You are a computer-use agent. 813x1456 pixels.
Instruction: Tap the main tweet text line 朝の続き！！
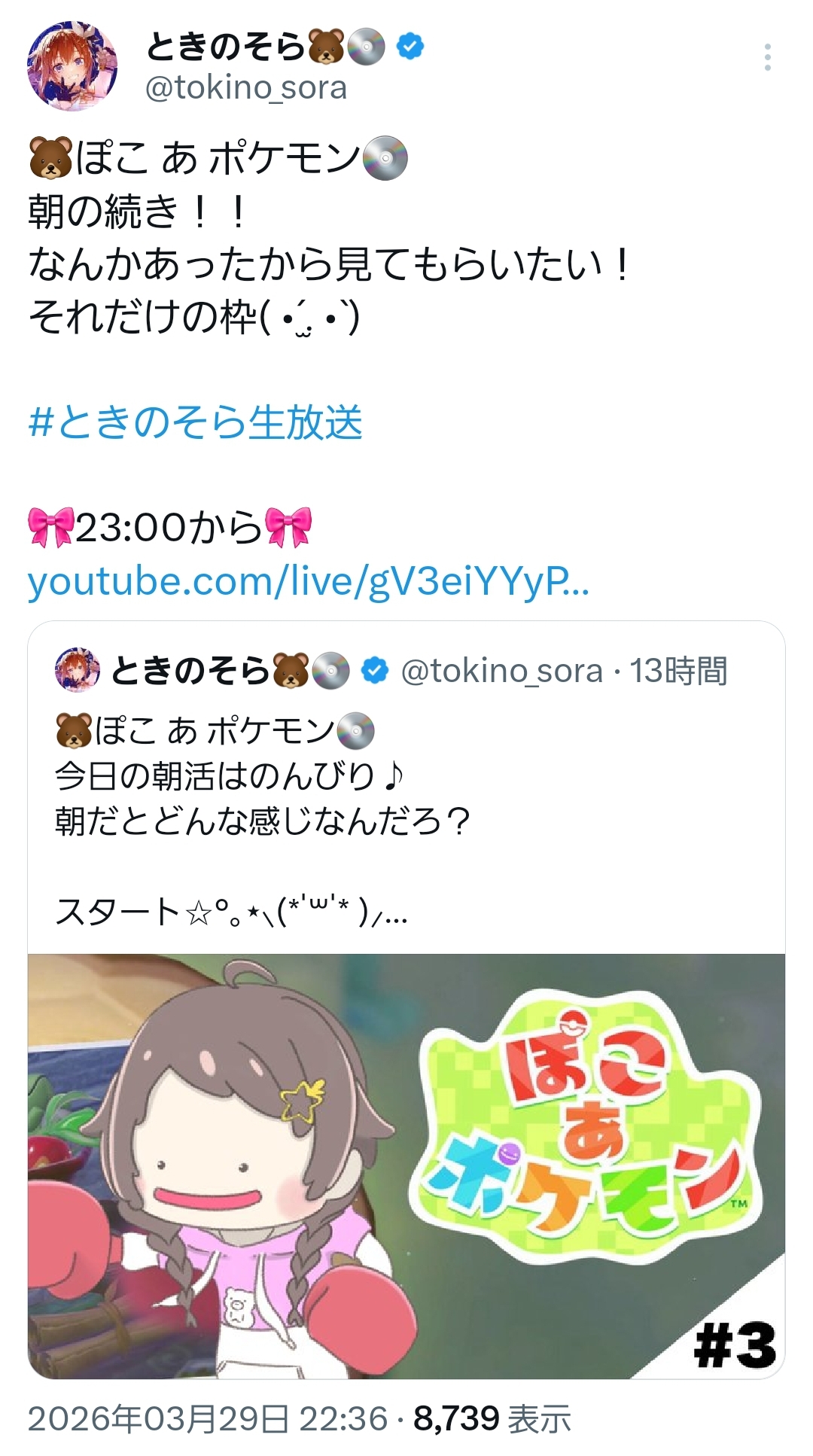point(139,212)
